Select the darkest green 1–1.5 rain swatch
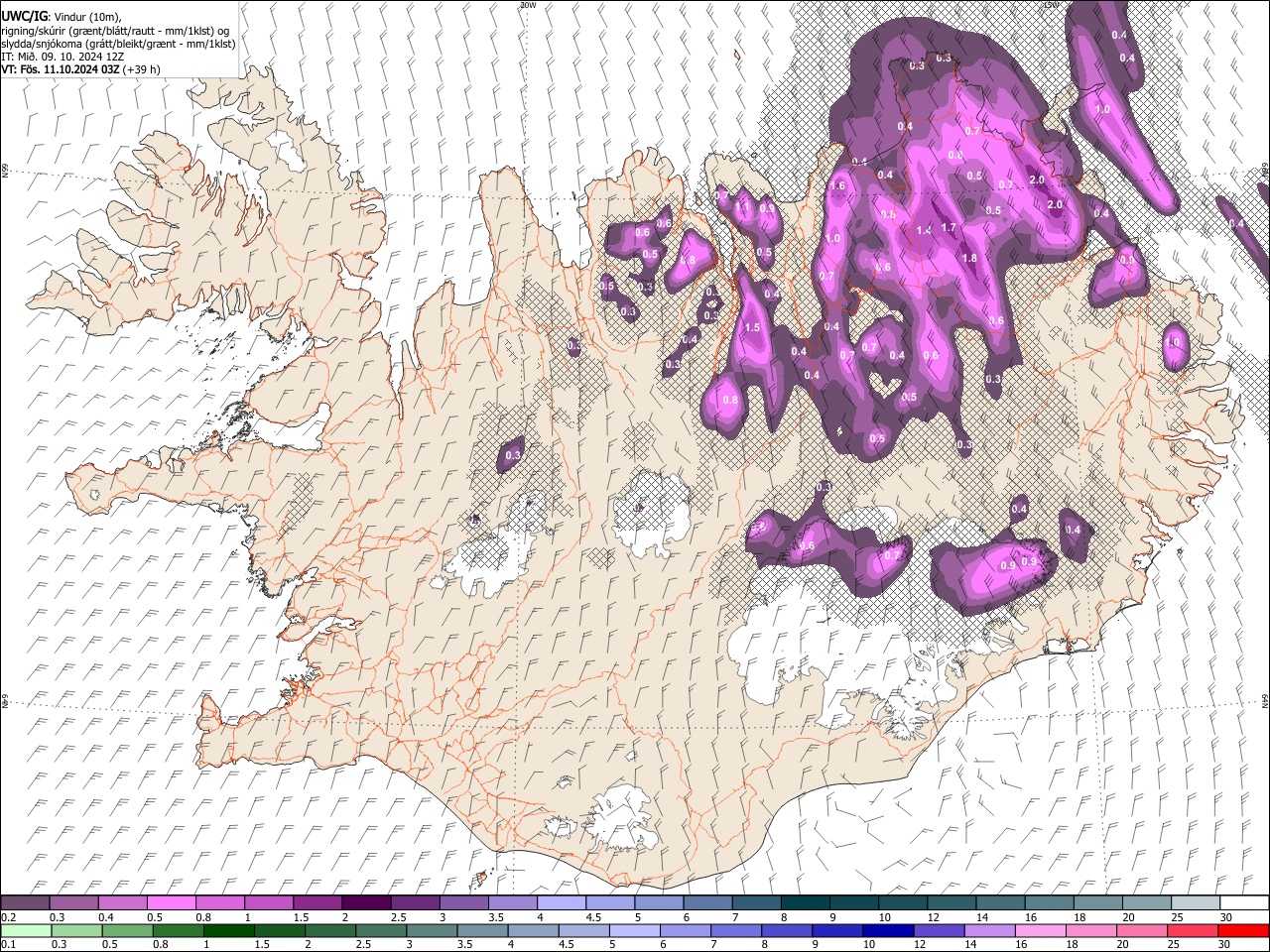The image size is (1270, 952). click(229, 930)
